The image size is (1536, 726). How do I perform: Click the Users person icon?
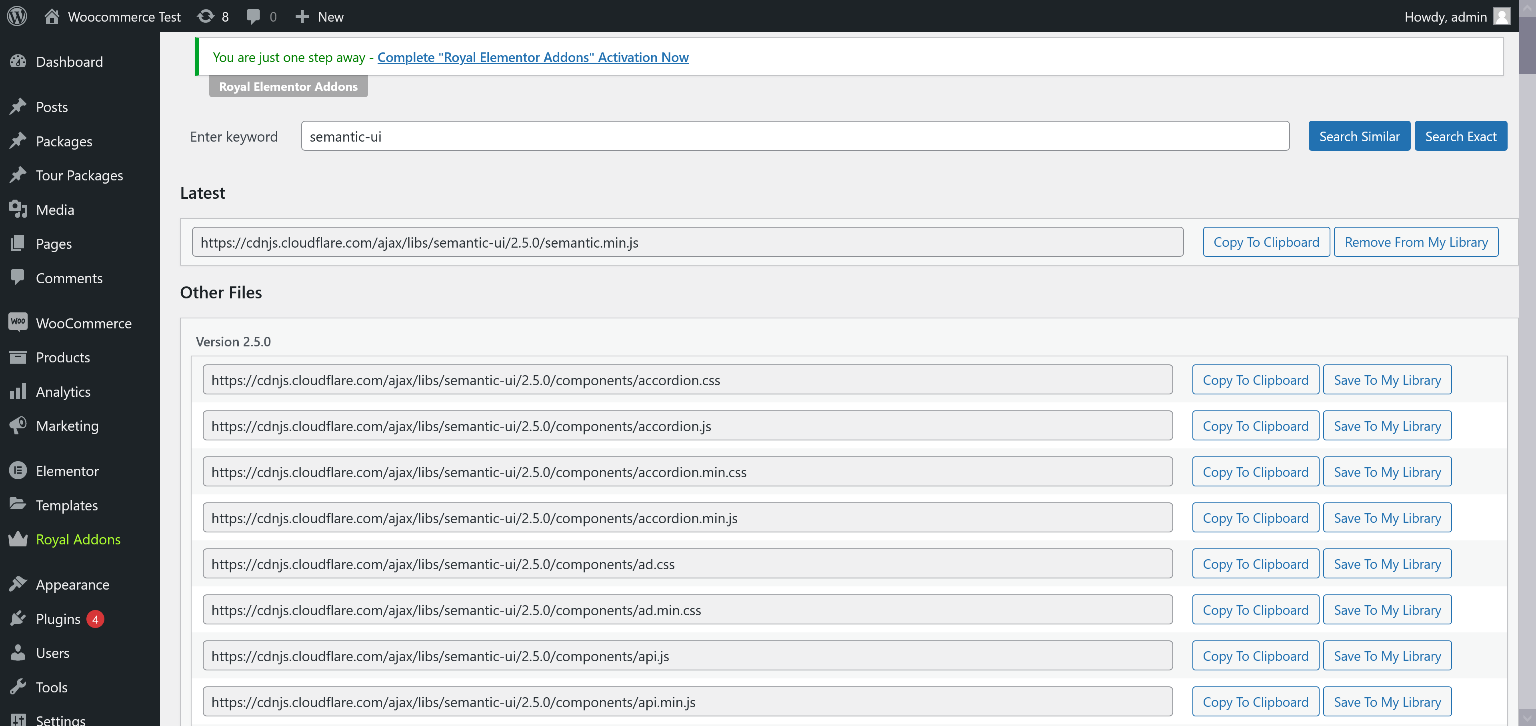tap(18, 652)
